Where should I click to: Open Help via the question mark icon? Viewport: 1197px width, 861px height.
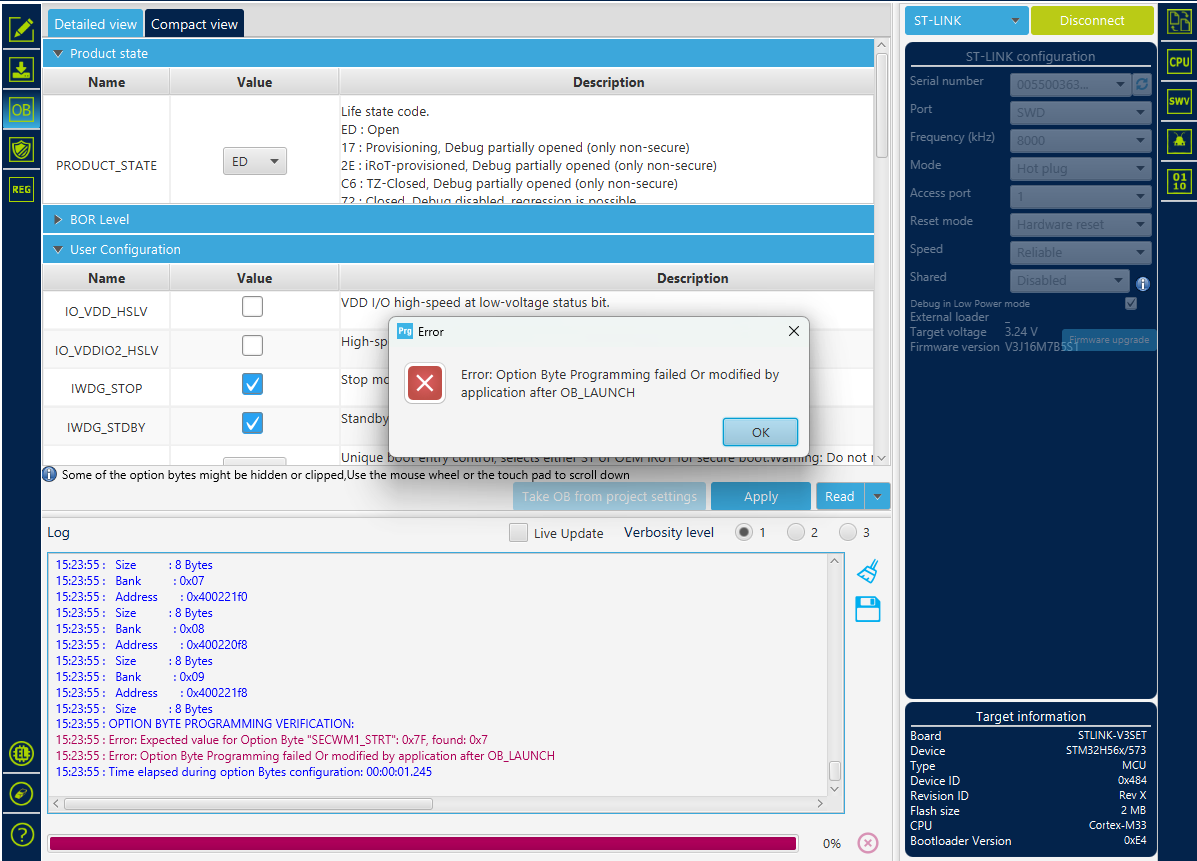point(21,834)
